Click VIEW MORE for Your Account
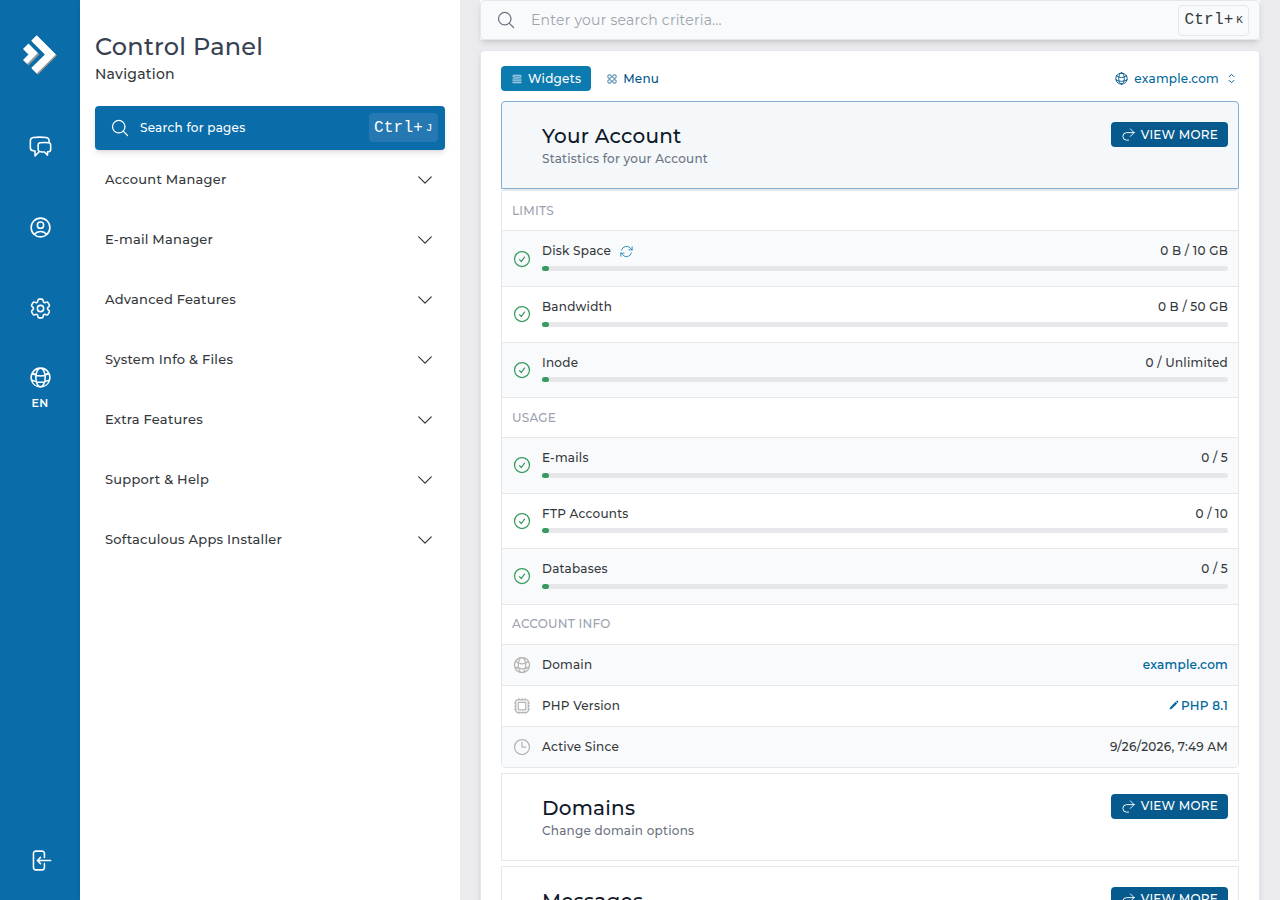 coord(1169,135)
